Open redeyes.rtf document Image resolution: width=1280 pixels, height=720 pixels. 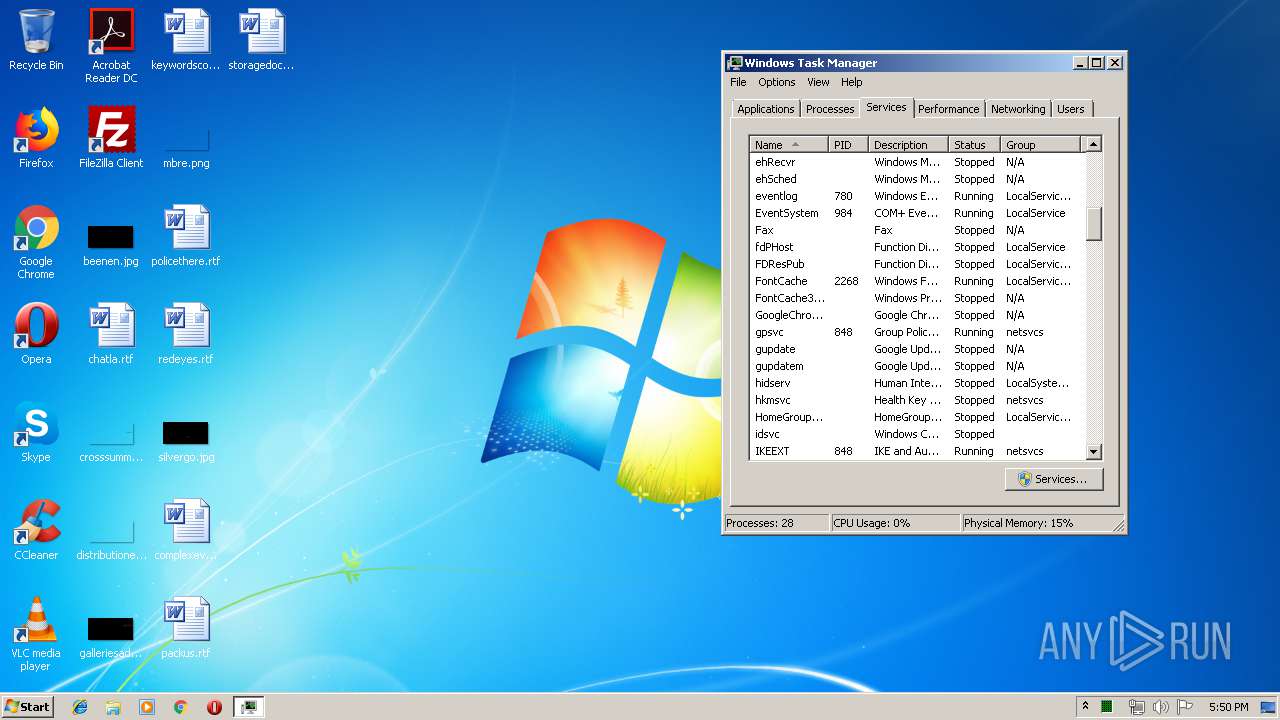(x=186, y=334)
